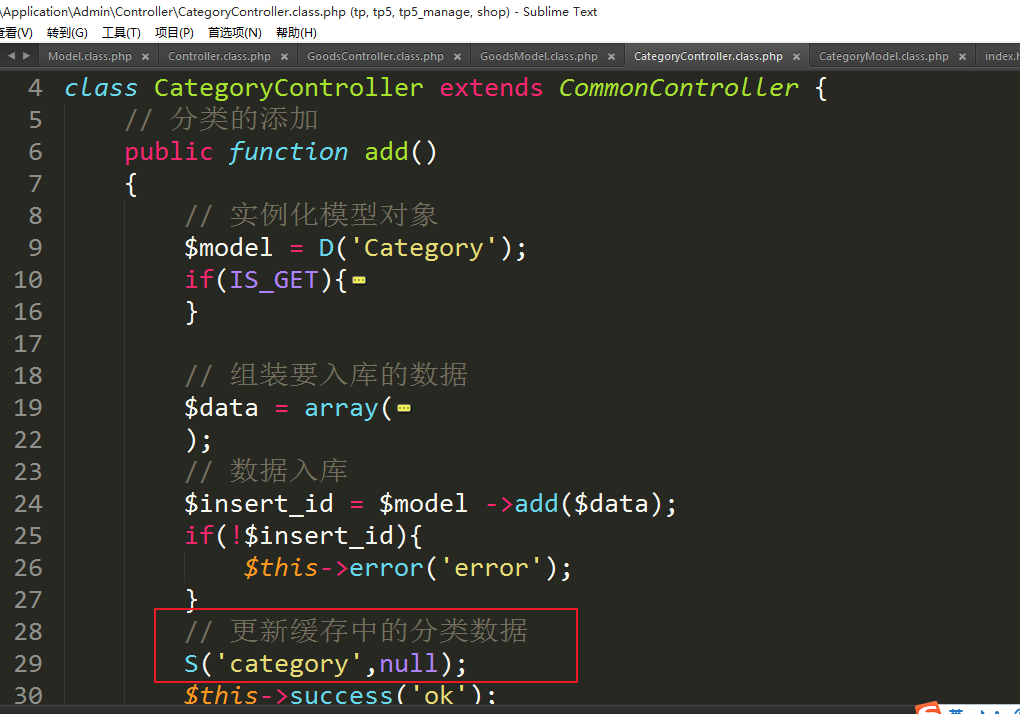Click the Sogou input method icon
This screenshot has width=1020, height=714.
point(929,709)
